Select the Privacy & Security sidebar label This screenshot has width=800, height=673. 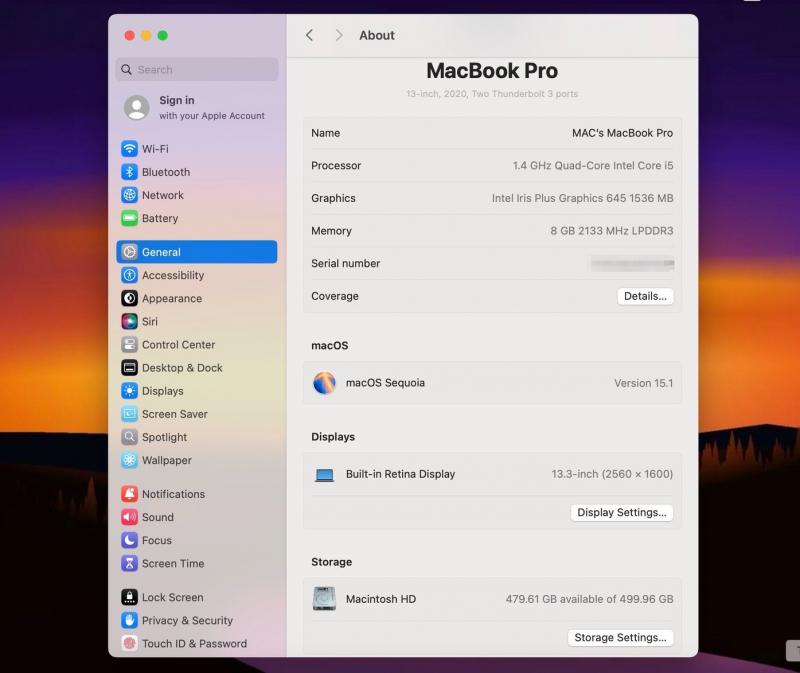pos(187,620)
